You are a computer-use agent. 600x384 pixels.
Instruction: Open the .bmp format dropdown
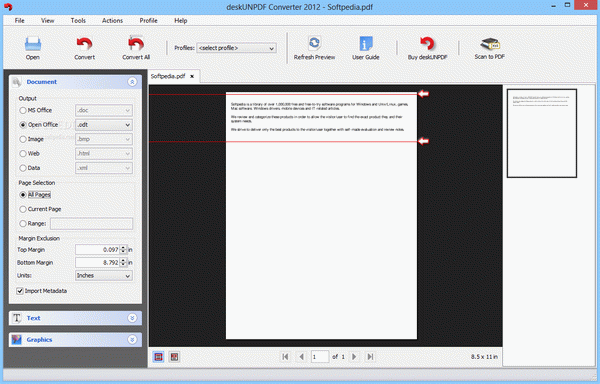104,139
